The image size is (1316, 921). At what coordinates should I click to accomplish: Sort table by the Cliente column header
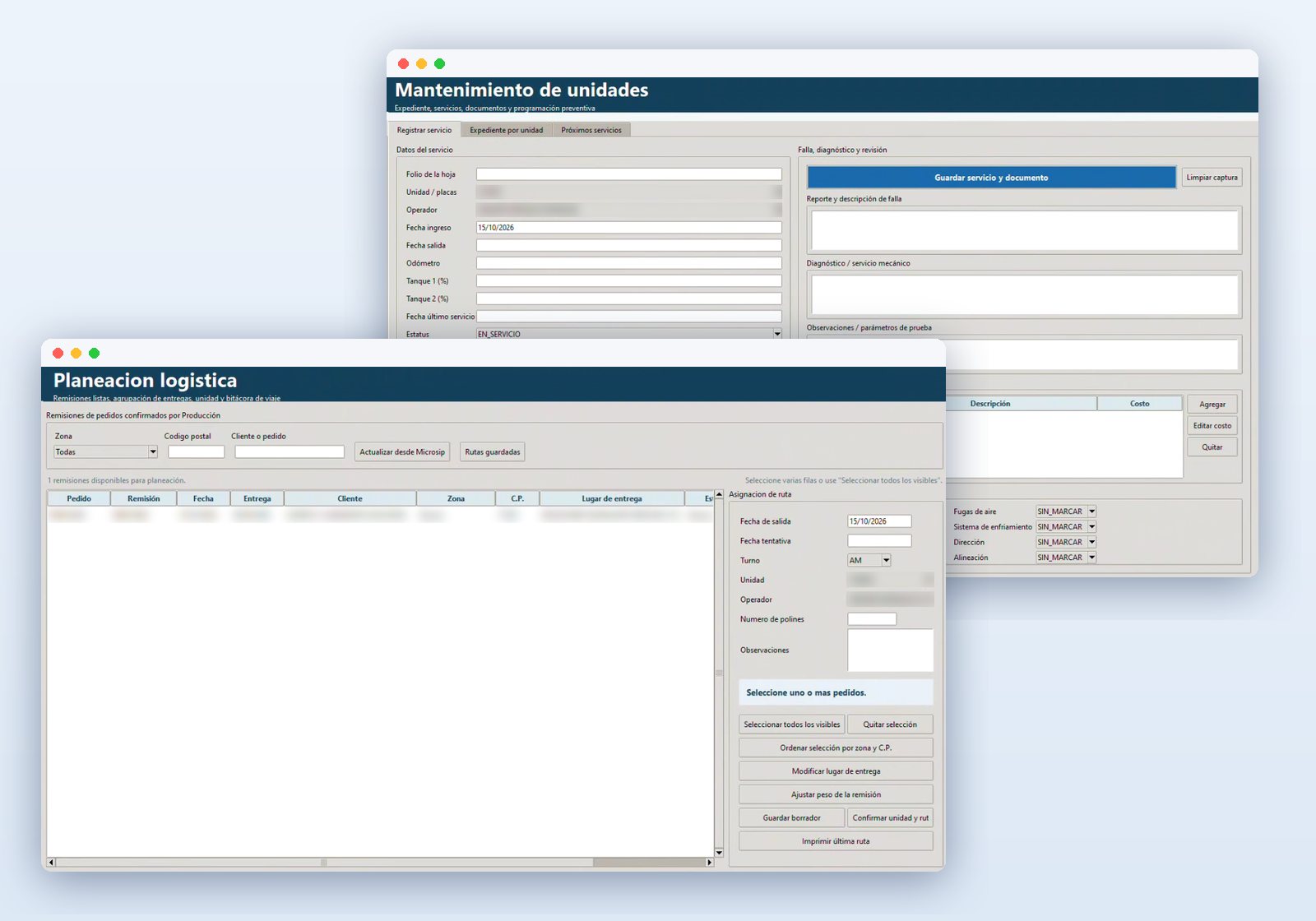(x=350, y=499)
